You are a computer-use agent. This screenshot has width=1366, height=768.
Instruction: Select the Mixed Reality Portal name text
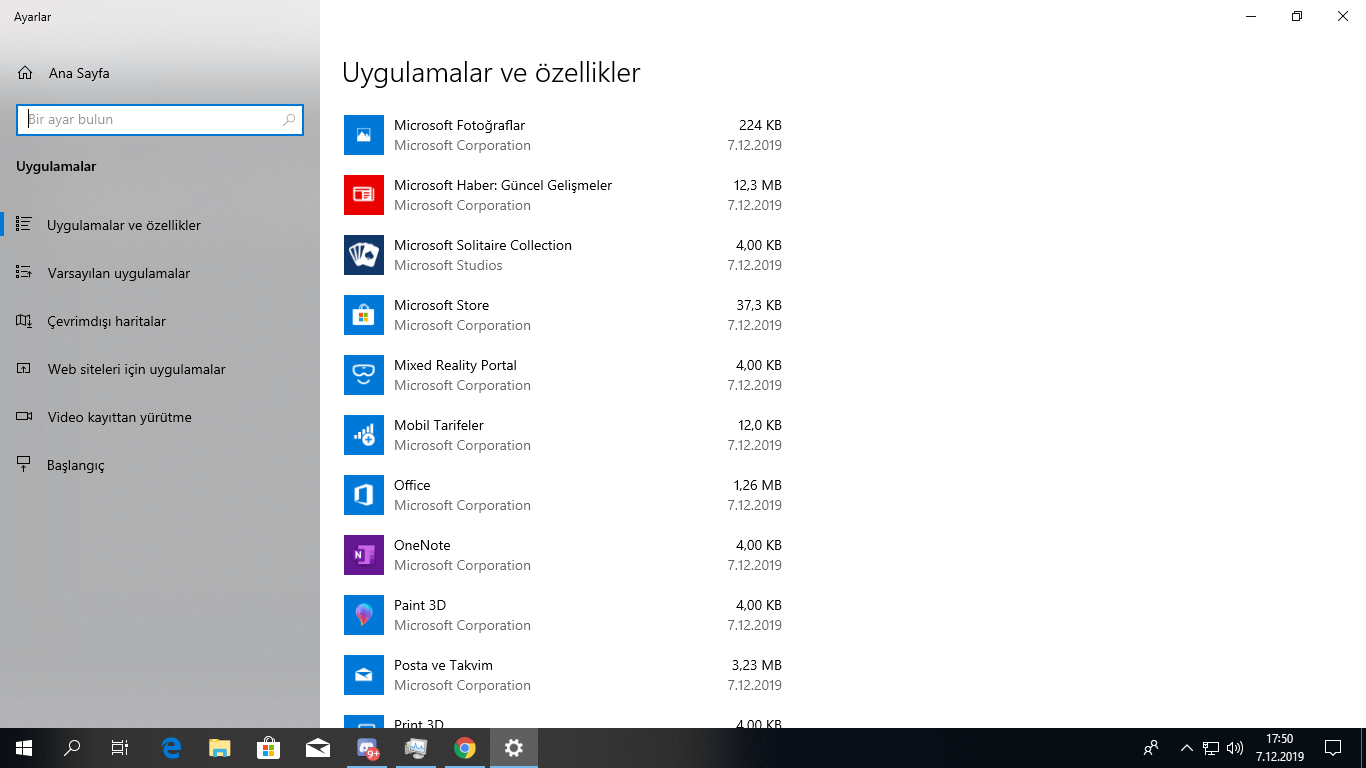click(455, 365)
